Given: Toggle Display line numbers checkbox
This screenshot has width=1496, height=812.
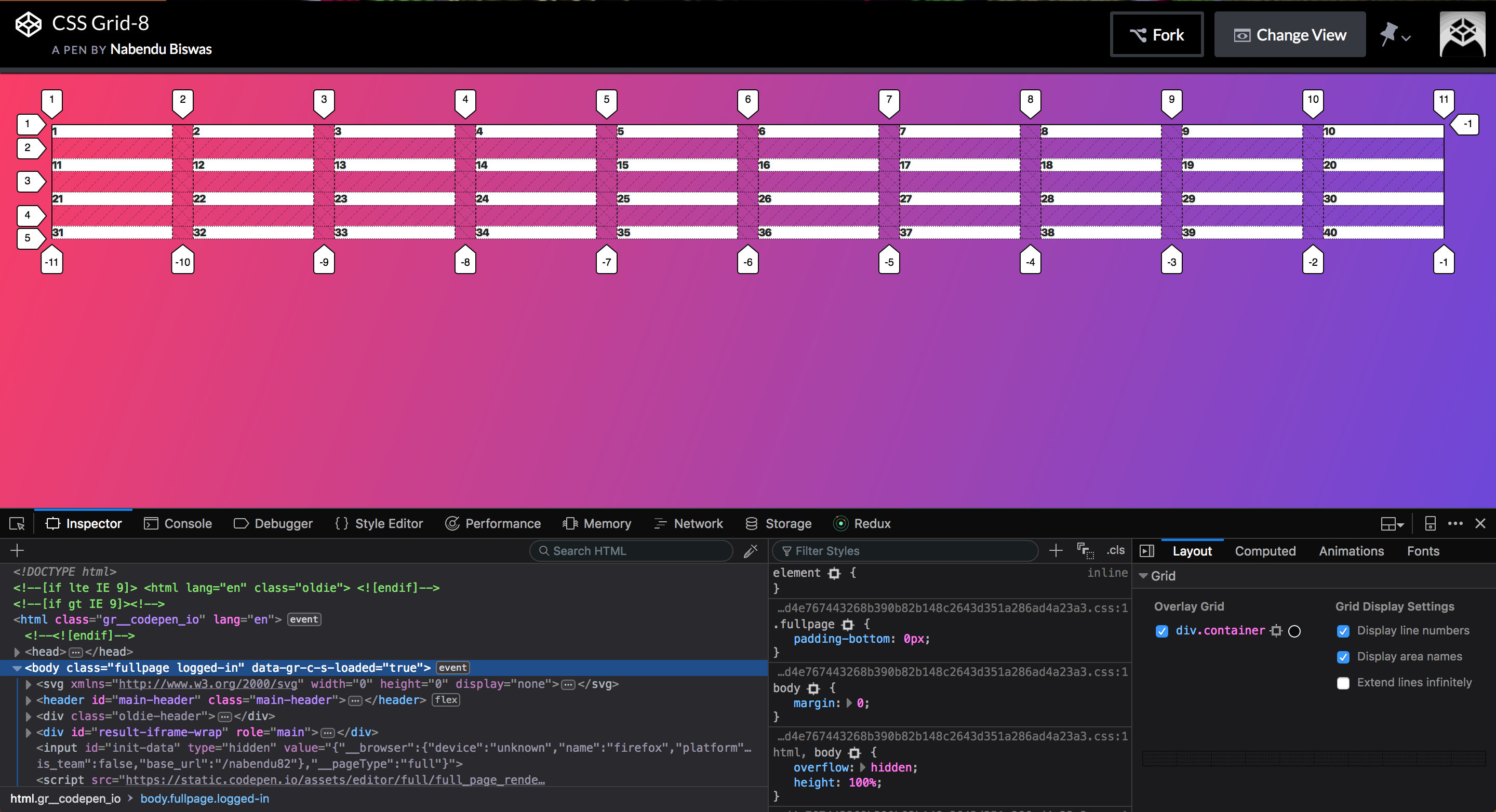Looking at the screenshot, I should (1343, 631).
